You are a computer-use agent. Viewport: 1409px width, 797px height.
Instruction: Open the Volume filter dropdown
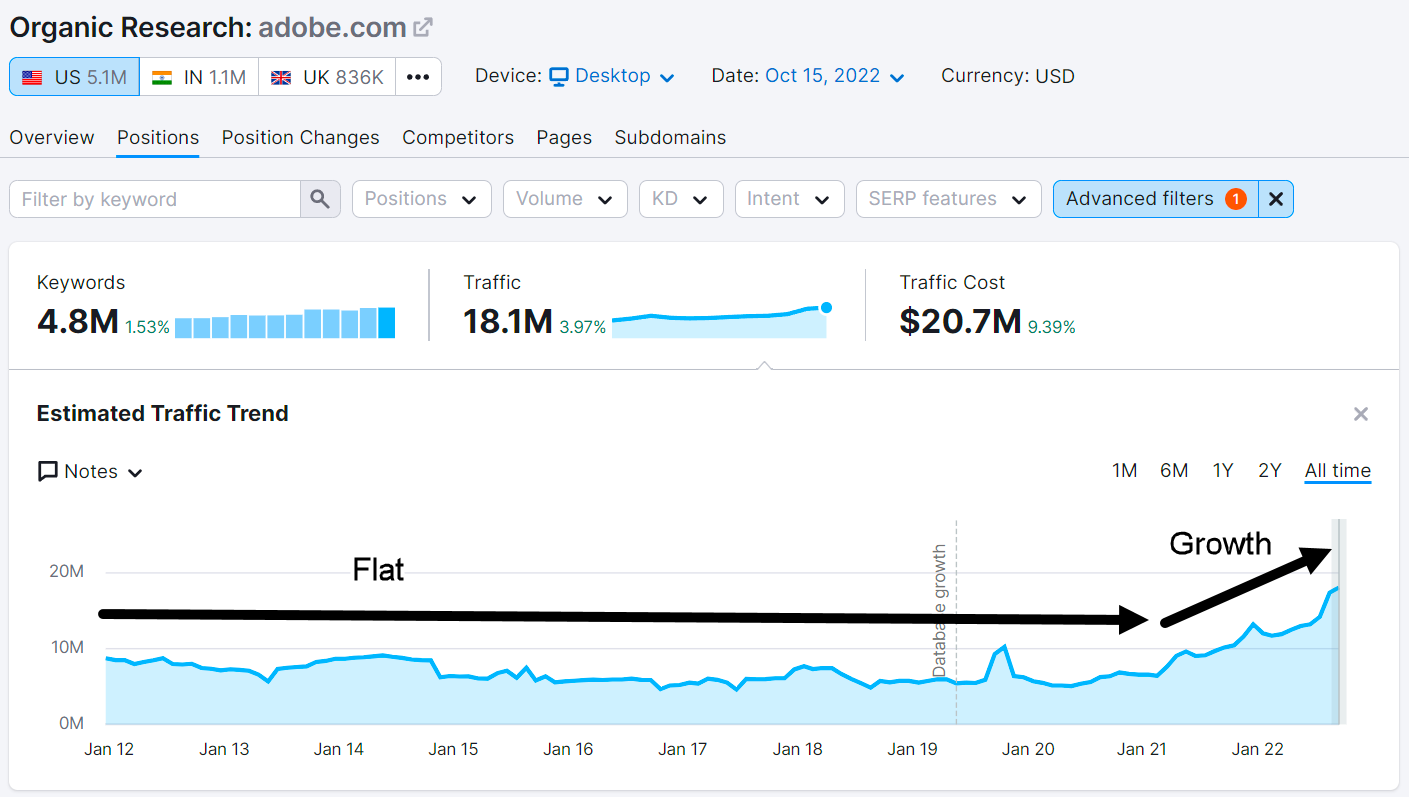564,198
